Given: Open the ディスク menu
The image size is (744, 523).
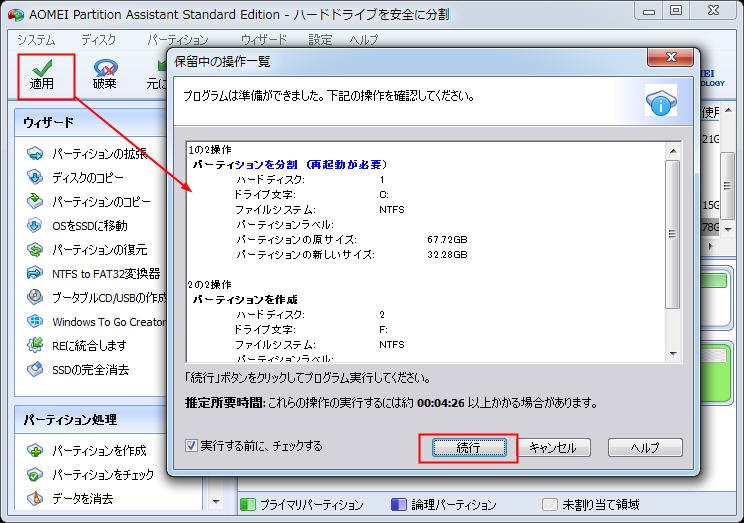Looking at the screenshot, I should pos(98,40).
